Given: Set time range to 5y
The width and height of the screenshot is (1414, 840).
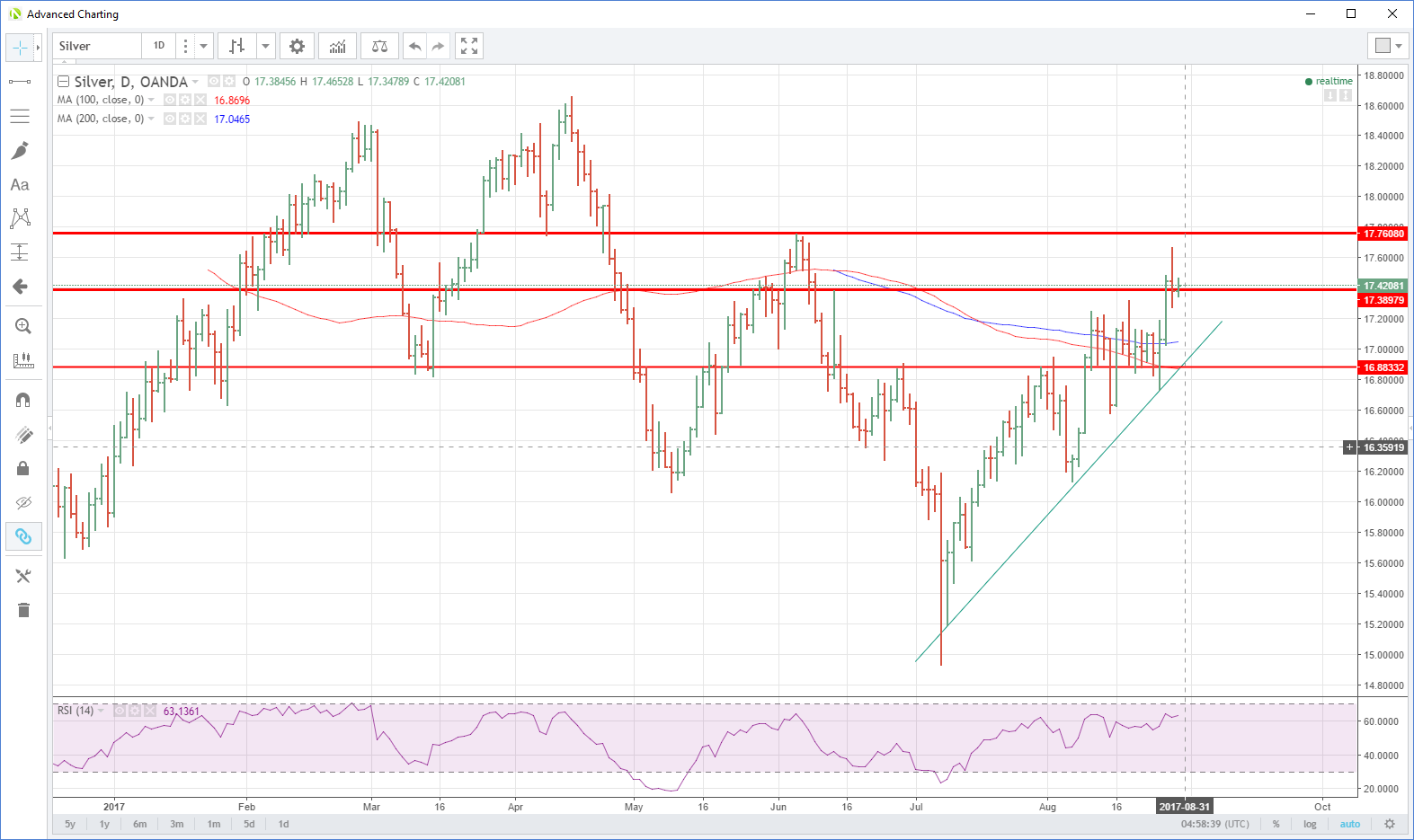Looking at the screenshot, I should [x=70, y=824].
